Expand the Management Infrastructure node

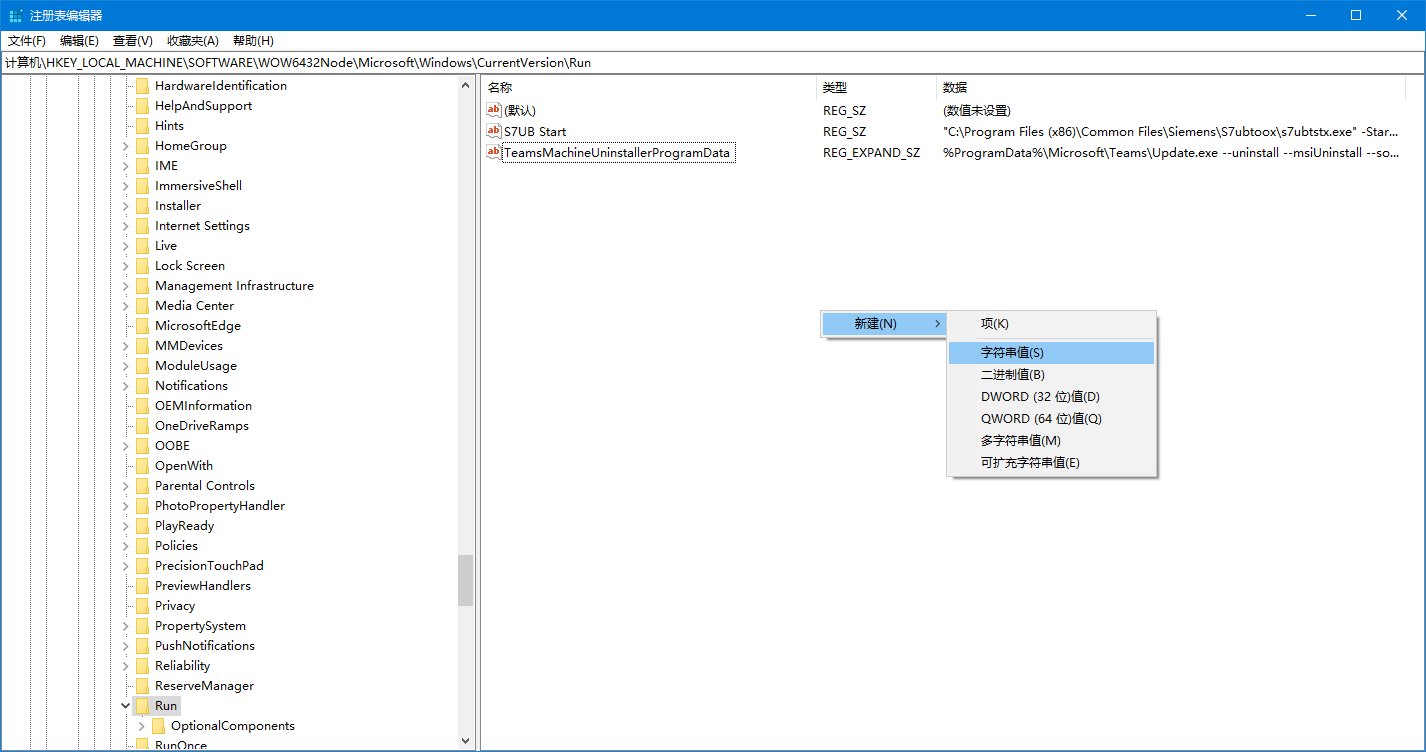pyautogui.click(x=126, y=286)
